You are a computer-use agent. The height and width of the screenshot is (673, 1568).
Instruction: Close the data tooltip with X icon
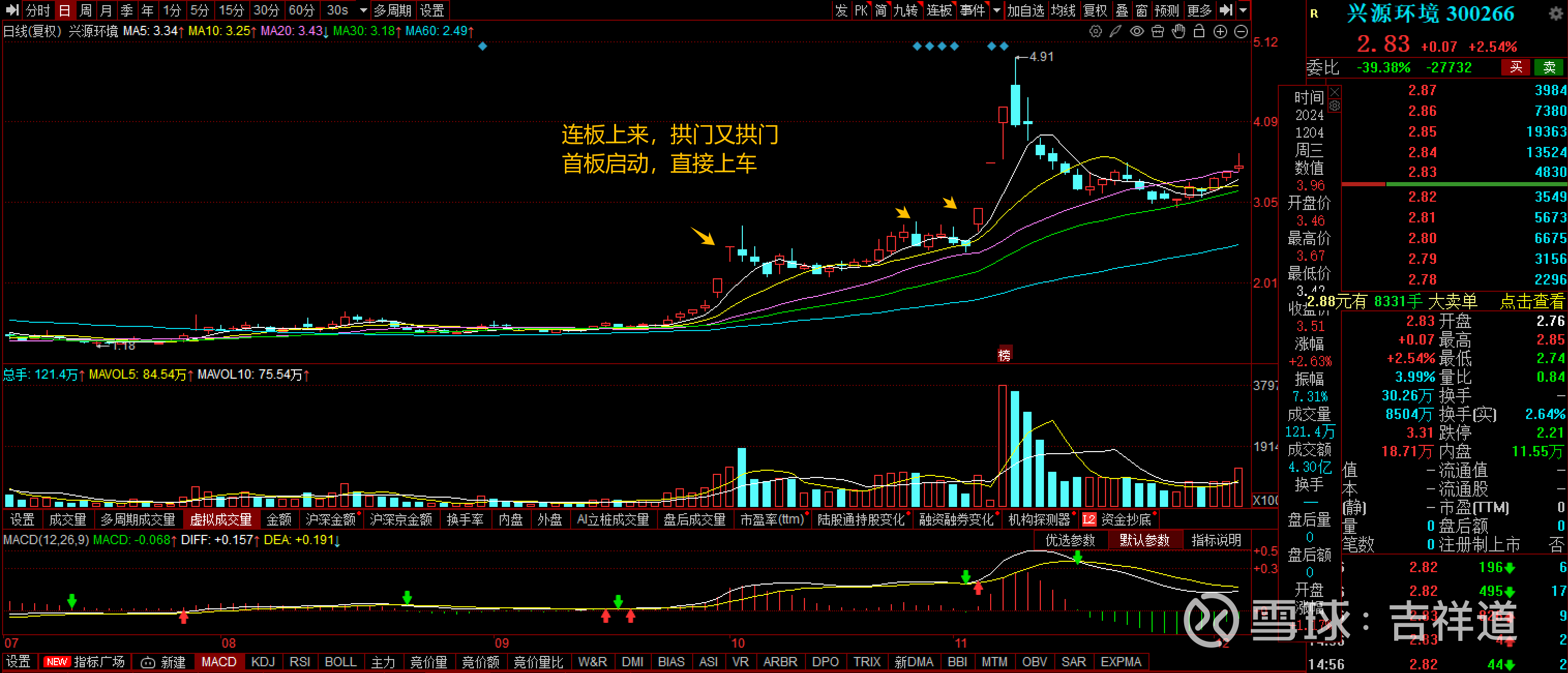coord(1334,92)
